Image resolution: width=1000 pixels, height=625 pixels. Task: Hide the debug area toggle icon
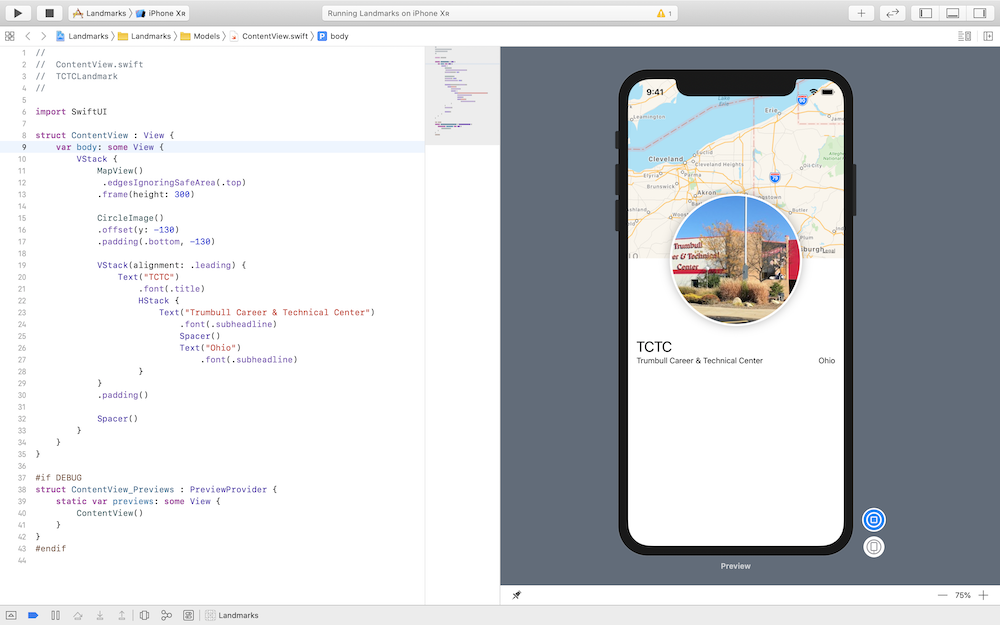11,615
